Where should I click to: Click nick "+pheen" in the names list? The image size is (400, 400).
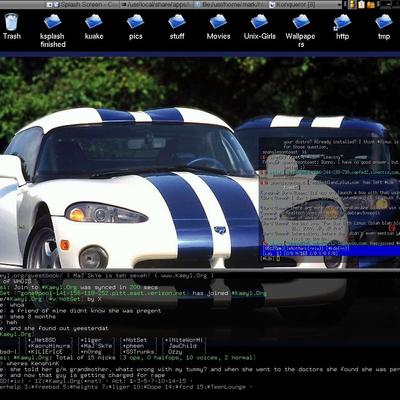click(x=133, y=346)
